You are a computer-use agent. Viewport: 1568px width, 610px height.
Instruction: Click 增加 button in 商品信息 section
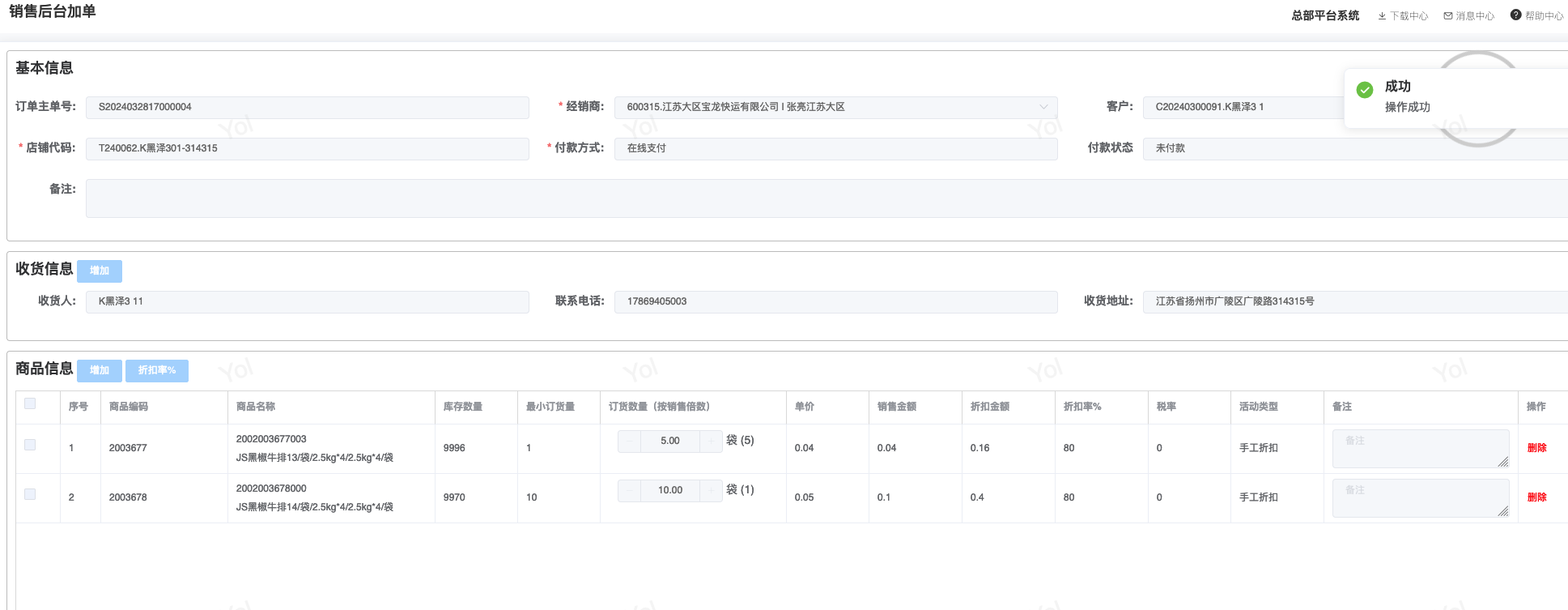pos(100,371)
